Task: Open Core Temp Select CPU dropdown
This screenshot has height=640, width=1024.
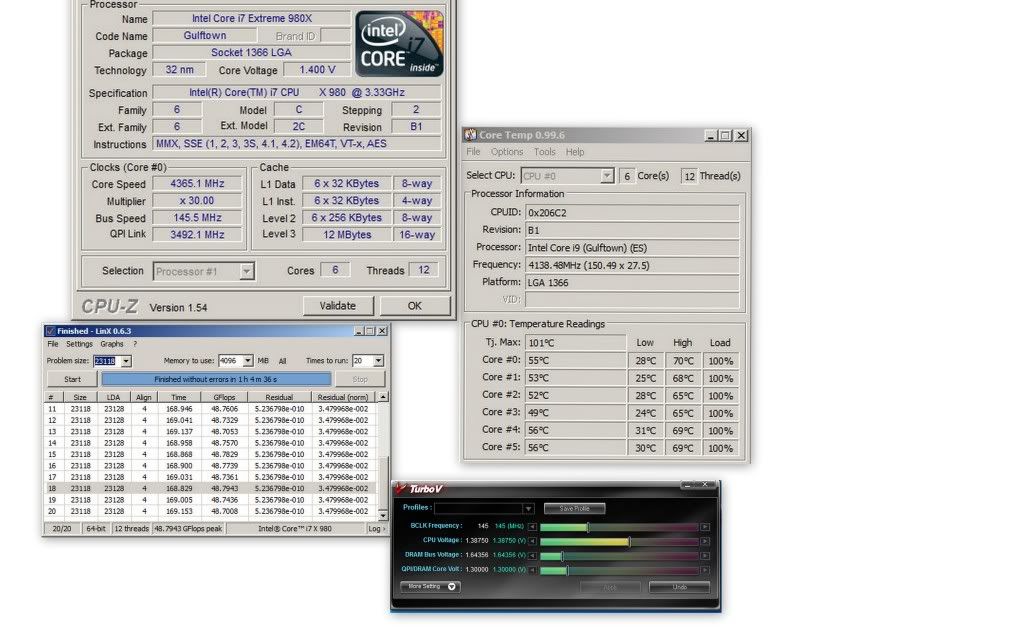Action: [607, 176]
